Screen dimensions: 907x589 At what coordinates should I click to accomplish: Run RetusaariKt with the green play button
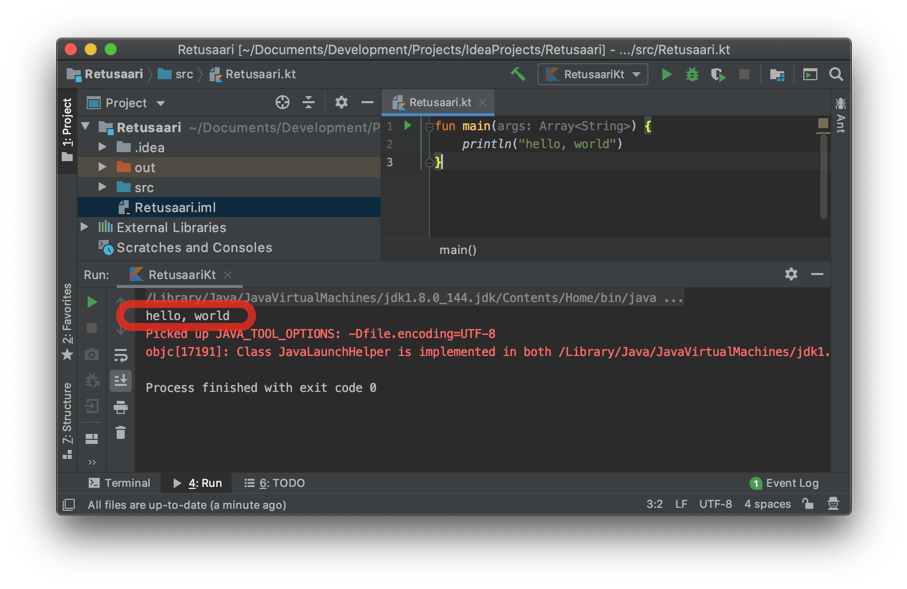pyautogui.click(x=666, y=74)
